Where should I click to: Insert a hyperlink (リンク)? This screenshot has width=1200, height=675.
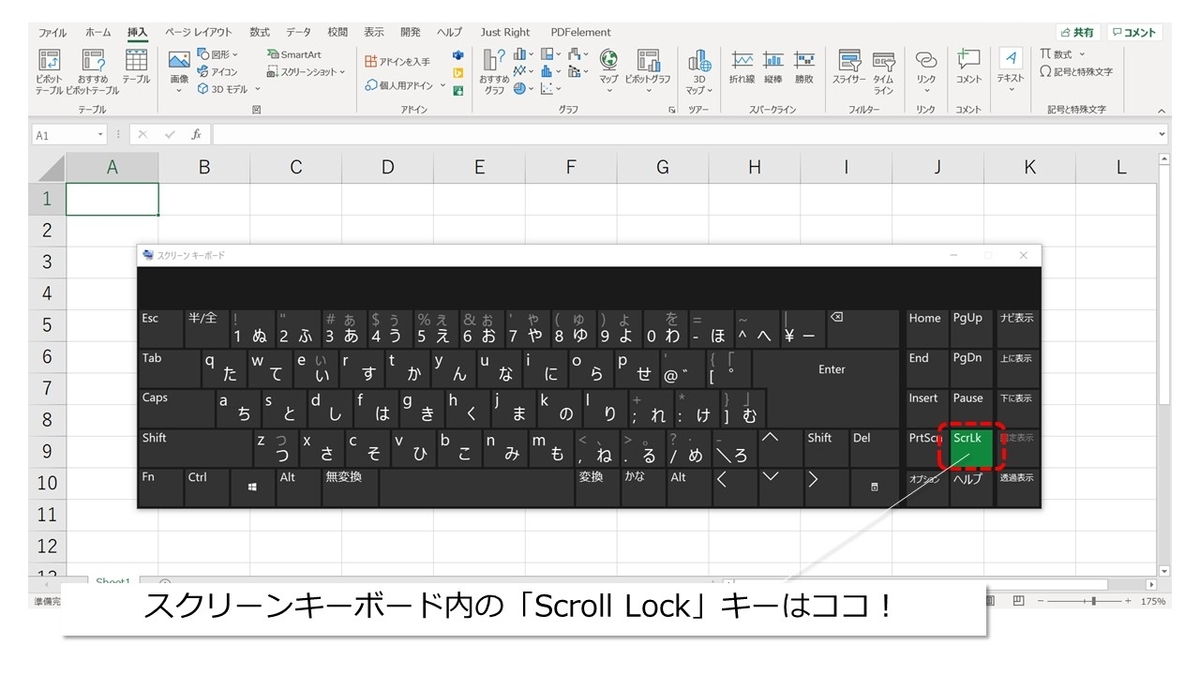click(x=926, y=72)
